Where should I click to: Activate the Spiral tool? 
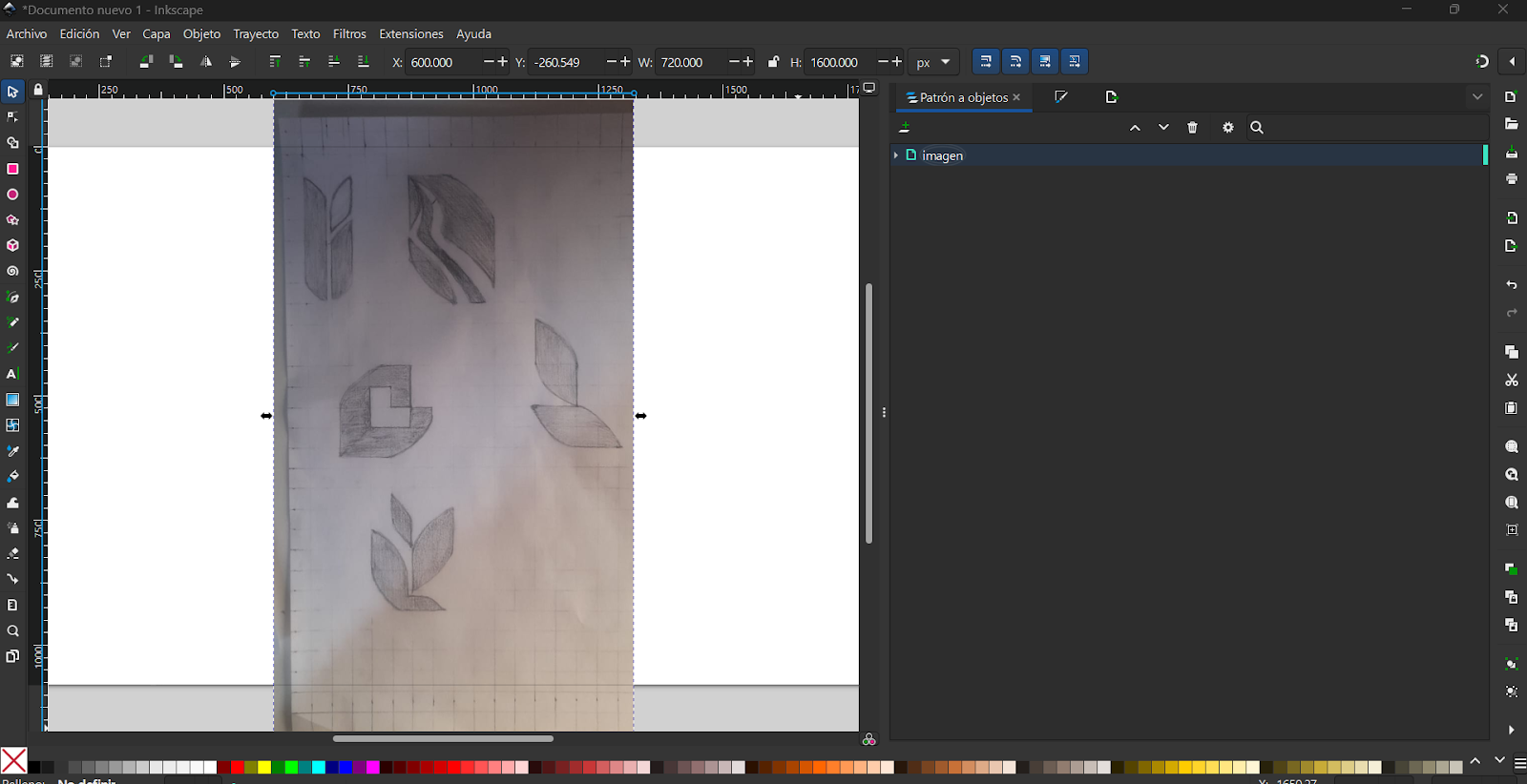(12, 272)
